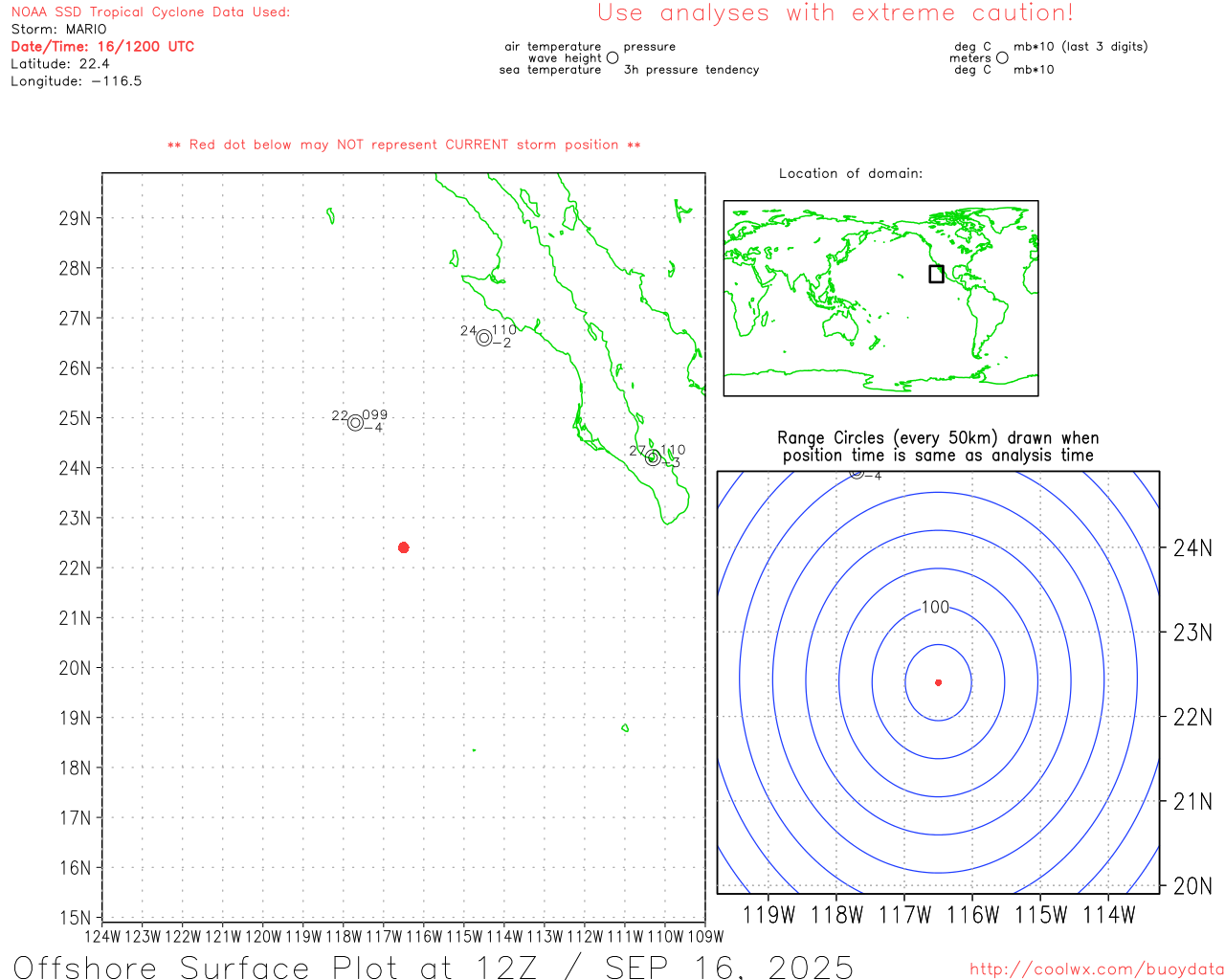Screen dimensions: 1225x980
Task: Click the legend circle next to meters label
Action: tap(1002, 57)
